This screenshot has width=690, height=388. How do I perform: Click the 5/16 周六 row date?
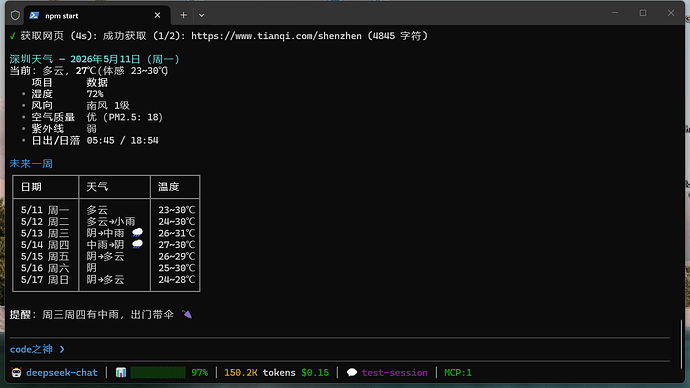coord(45,268)
